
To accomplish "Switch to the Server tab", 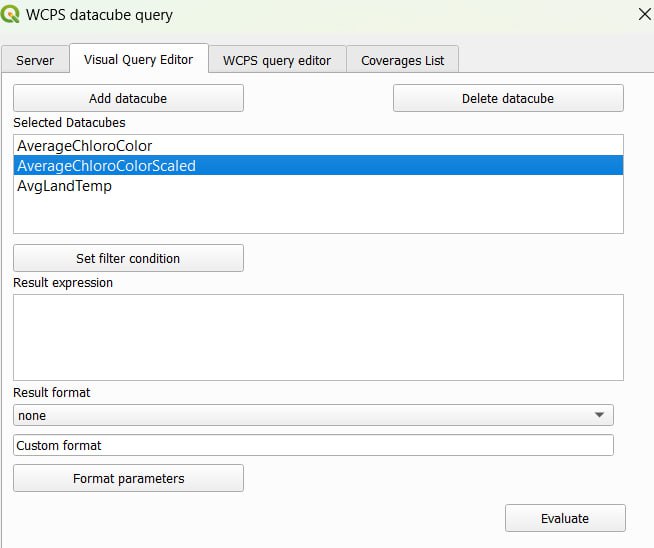I will coord(35,60).
